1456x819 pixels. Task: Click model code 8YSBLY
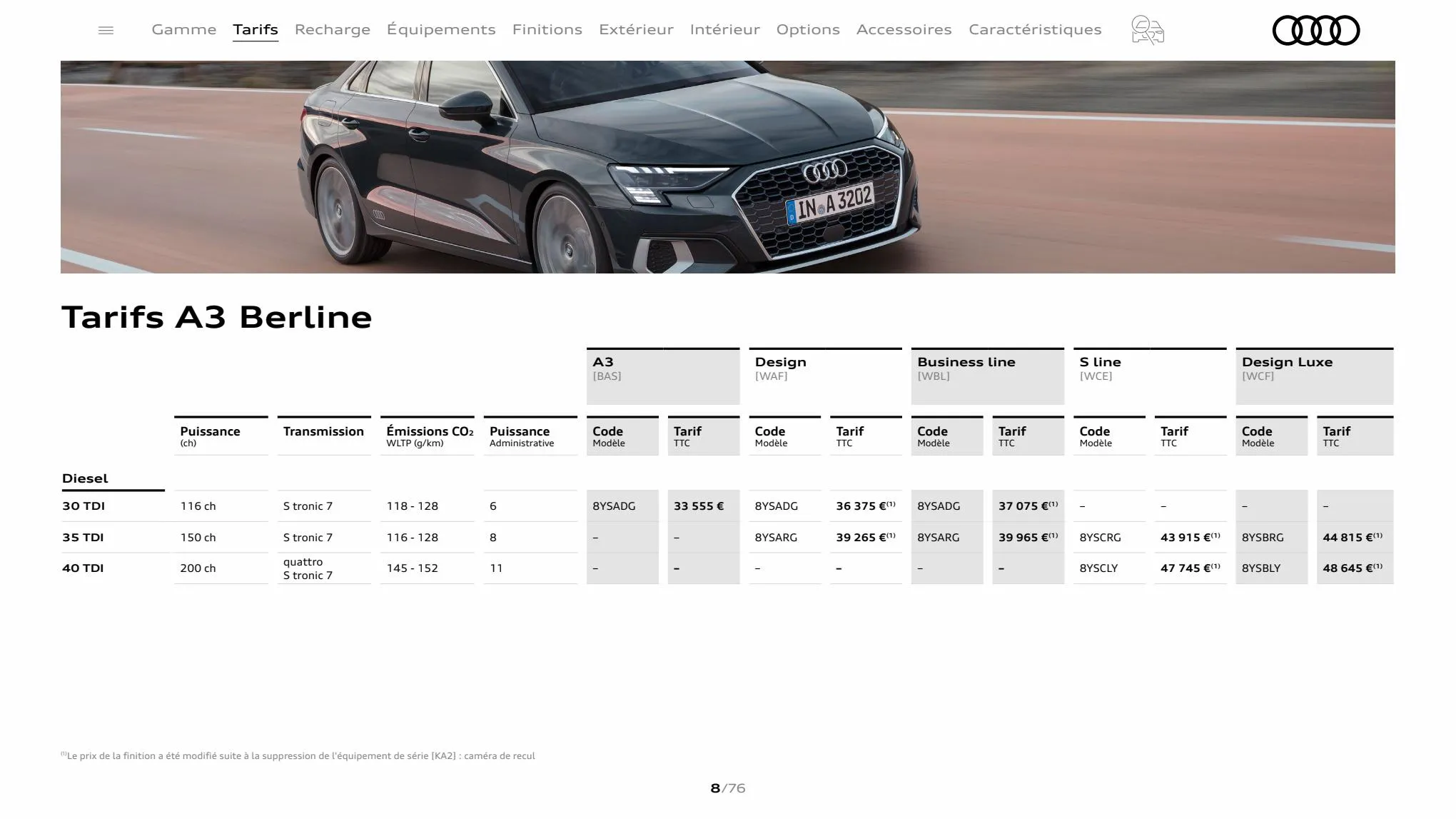tap(1261, 568)
